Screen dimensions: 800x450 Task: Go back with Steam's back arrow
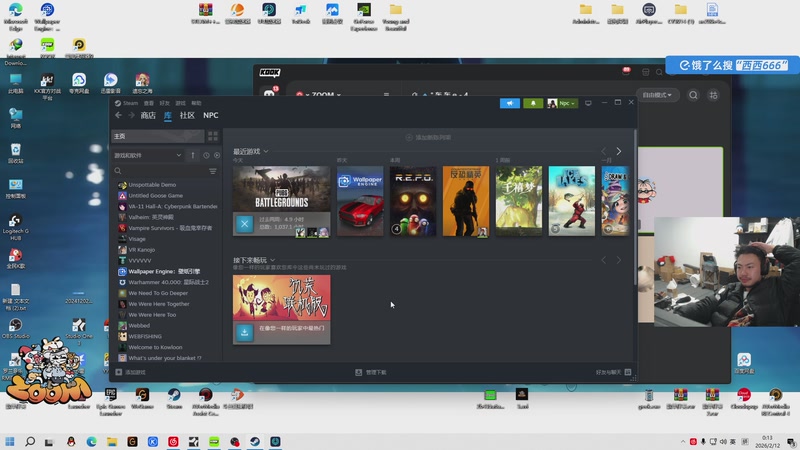118,115
